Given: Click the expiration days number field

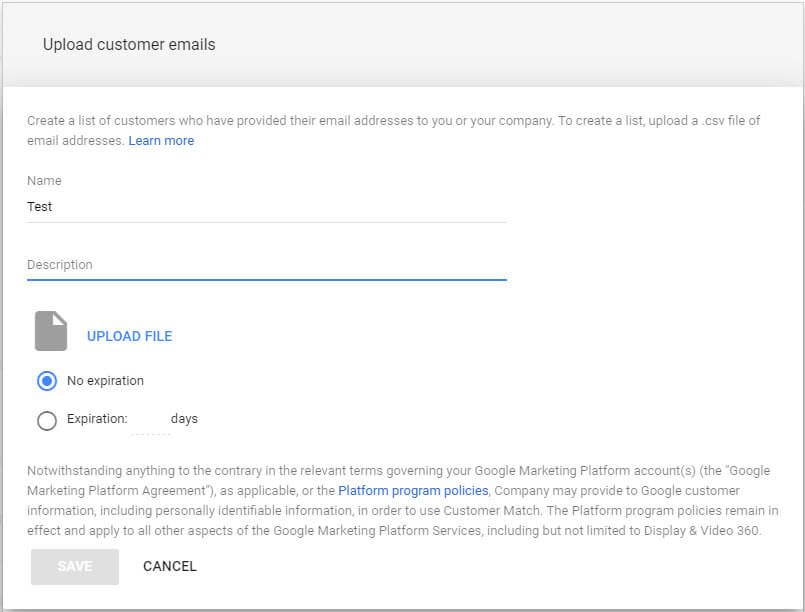Looking at the screenshot, I should point(150,420).
